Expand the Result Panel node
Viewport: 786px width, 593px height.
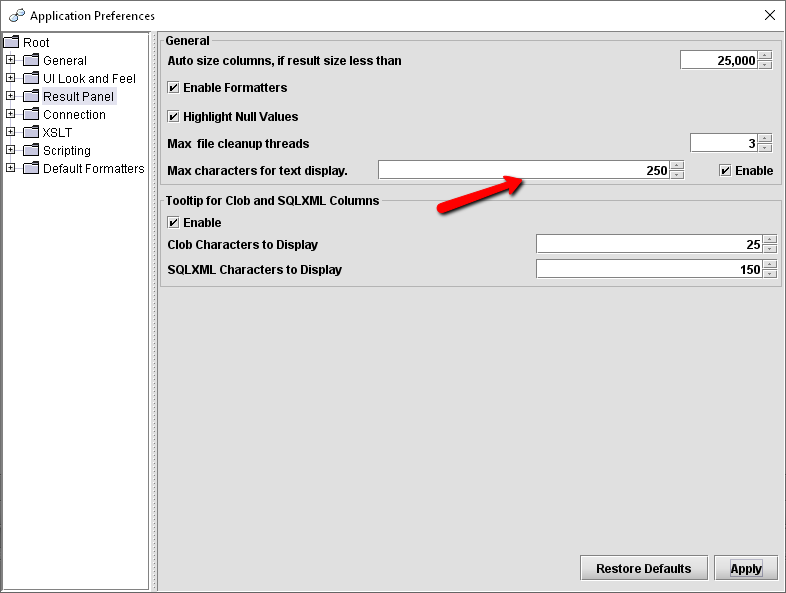[11, 96]
